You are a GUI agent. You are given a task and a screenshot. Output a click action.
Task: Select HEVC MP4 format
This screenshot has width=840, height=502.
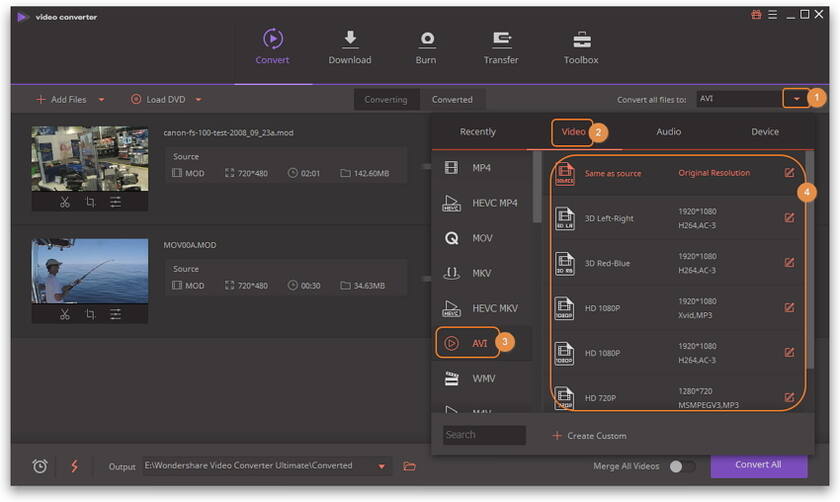[x=482, y=203]
